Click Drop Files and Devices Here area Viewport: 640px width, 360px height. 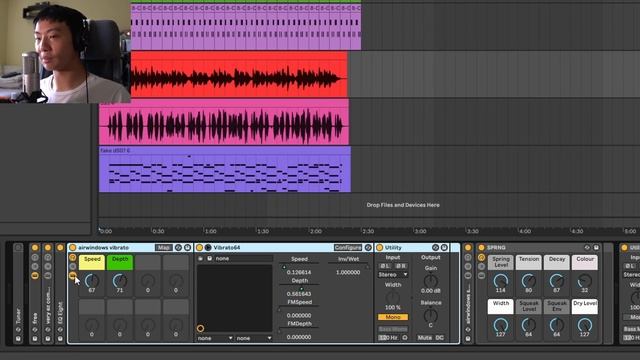coord(403,205)
